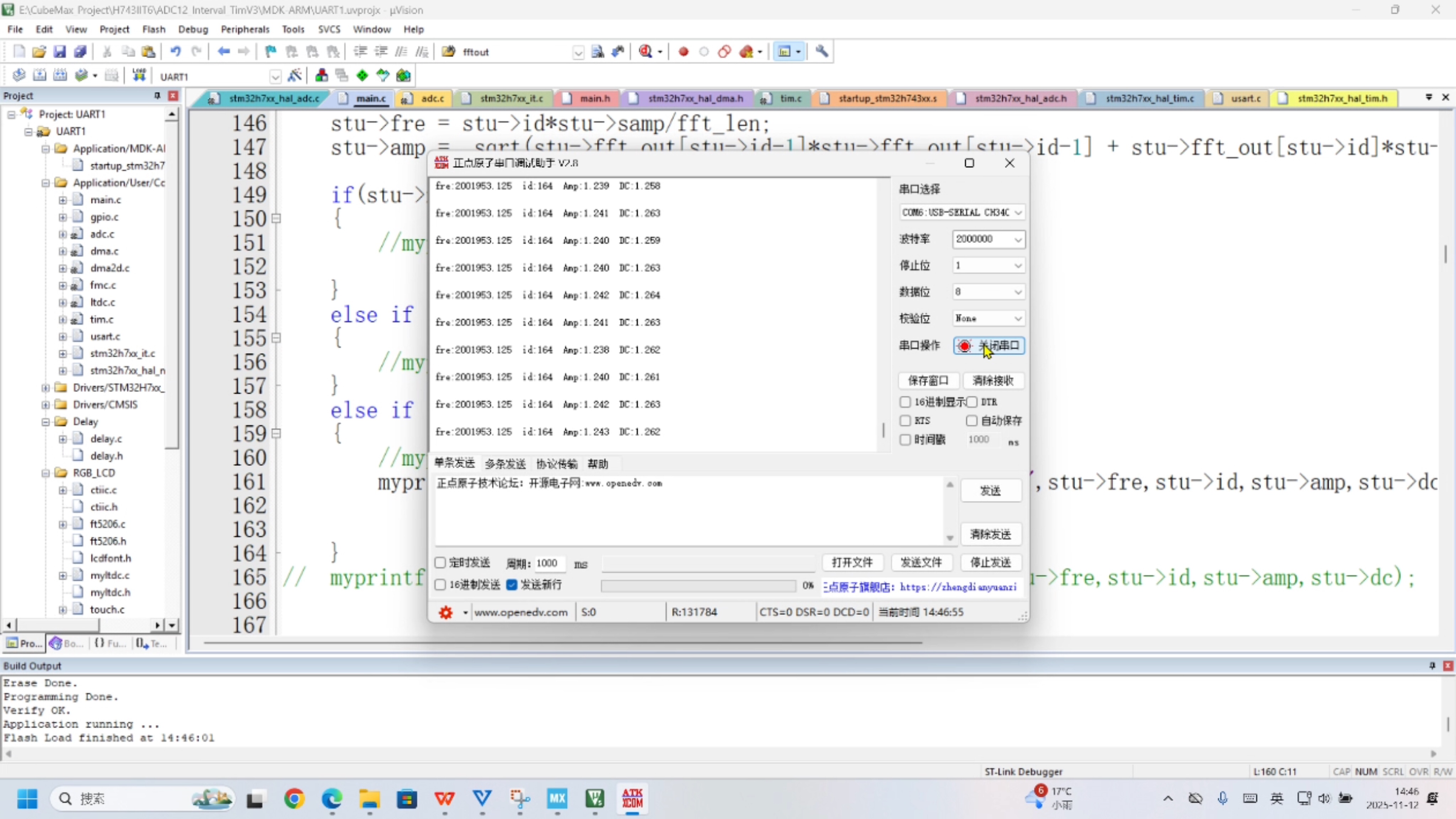Click the Download to flash LOAD icon
The image size is (1456, 819).
click(139, 76)
